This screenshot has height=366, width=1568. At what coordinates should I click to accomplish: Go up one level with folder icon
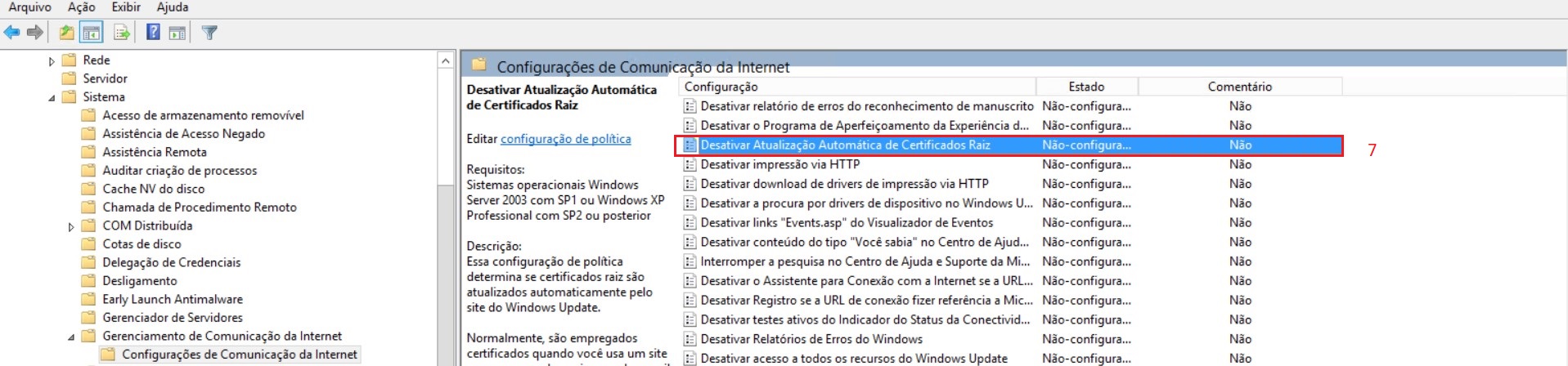point(66,33)
